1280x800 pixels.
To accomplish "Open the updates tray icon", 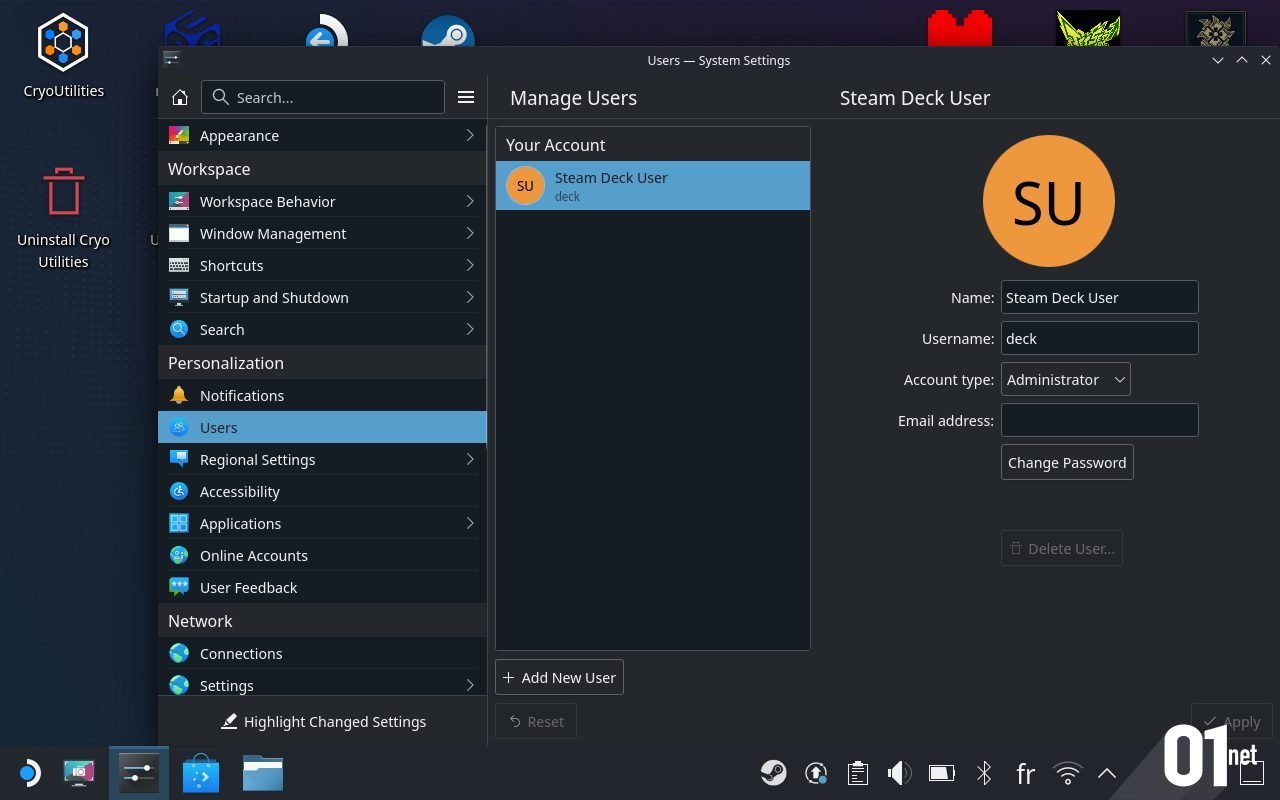I will (x=816, y=773).
